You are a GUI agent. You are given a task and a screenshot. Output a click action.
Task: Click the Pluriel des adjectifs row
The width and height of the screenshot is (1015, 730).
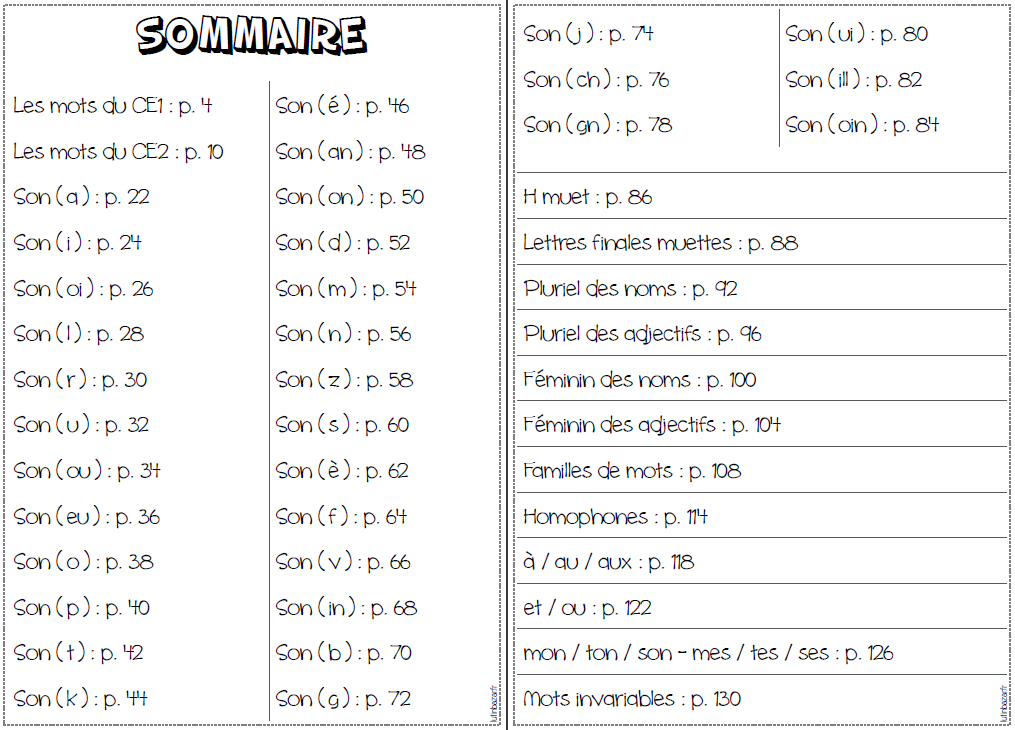762,333
